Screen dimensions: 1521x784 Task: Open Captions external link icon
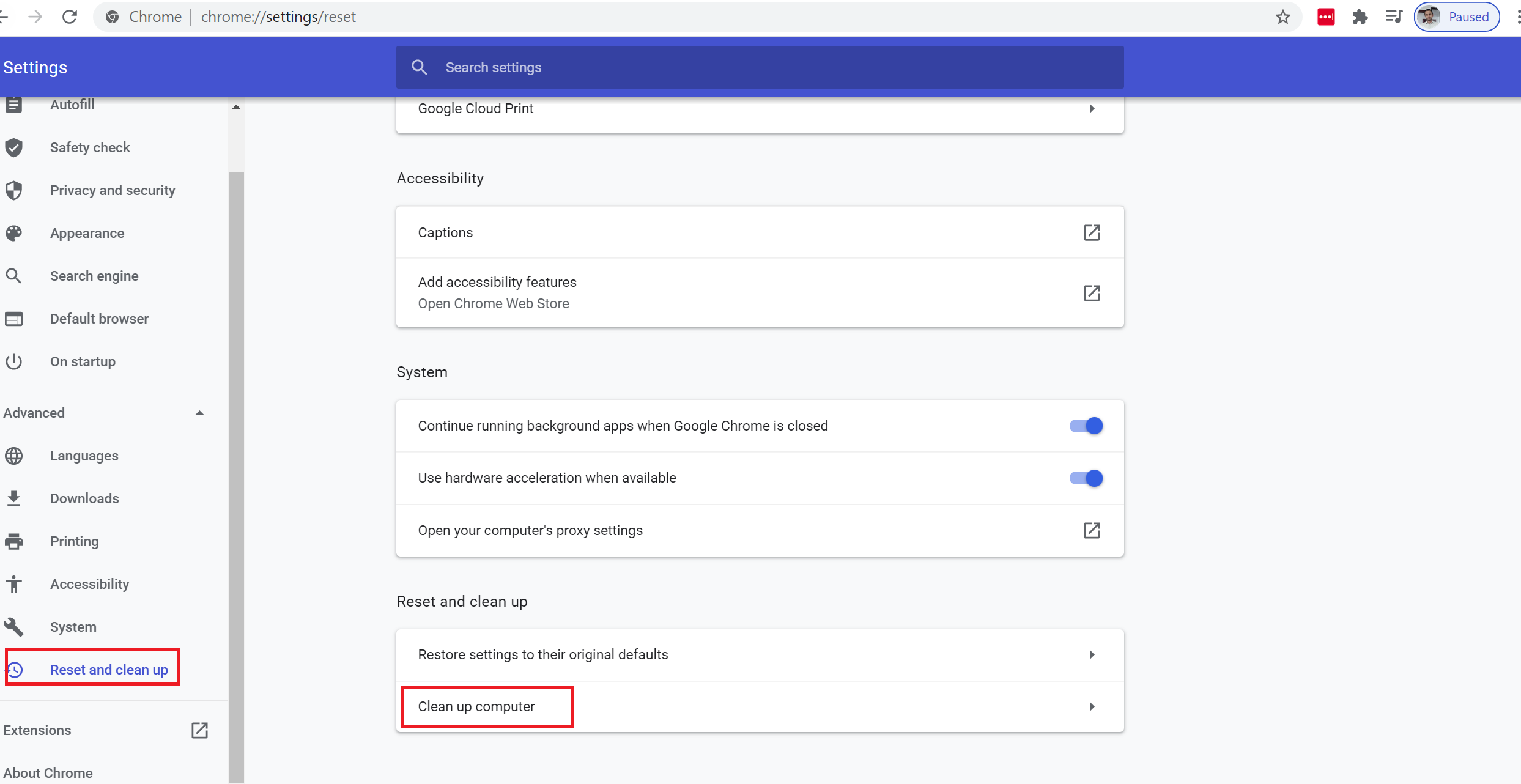tap(1092, 232)
